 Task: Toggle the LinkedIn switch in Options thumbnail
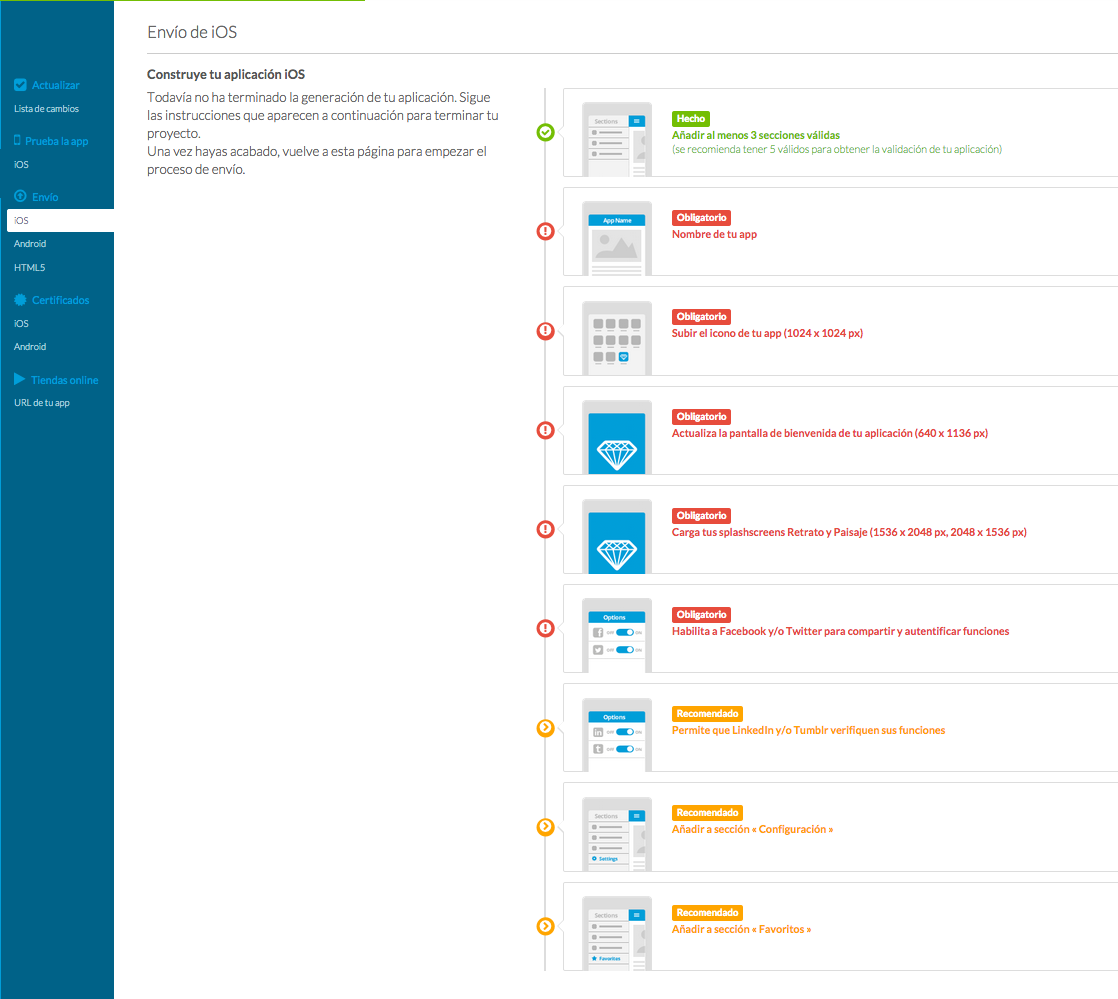click(625, 732)
